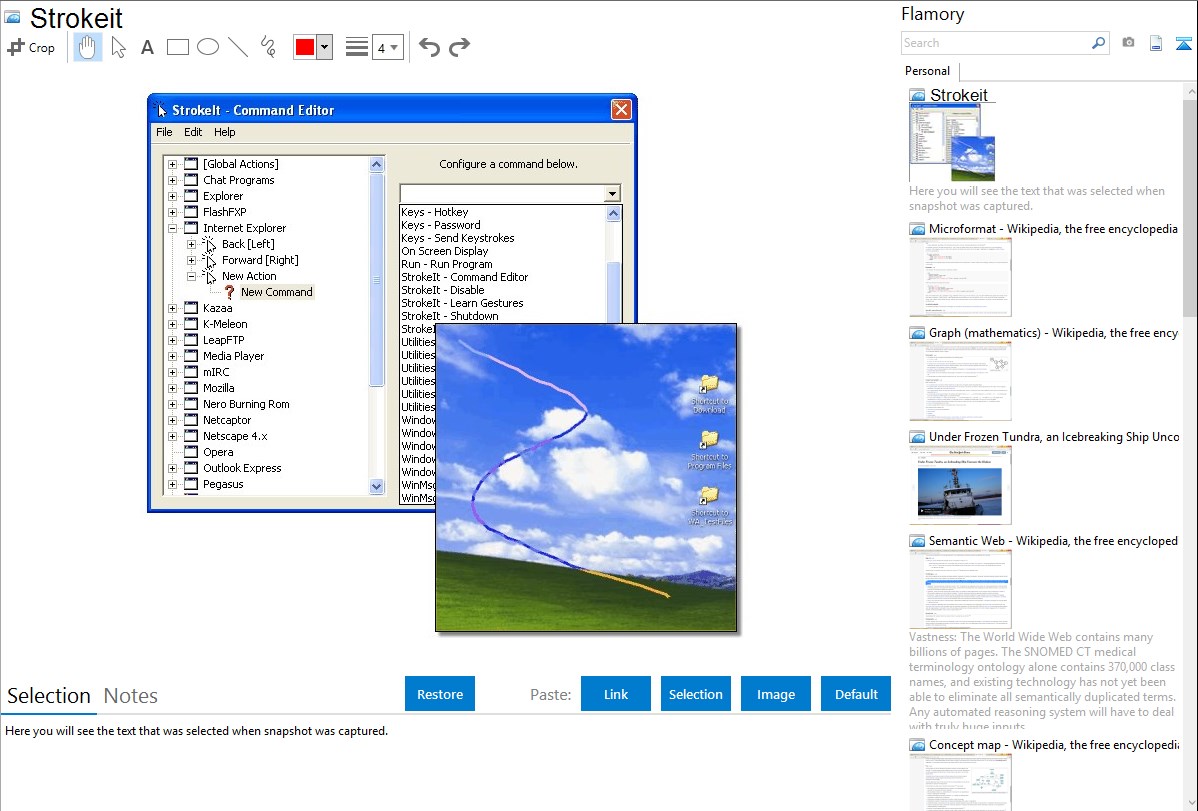Pick the ellipse drawing tool
This screenshot has width=1198, height=811.
click(208, 47)
